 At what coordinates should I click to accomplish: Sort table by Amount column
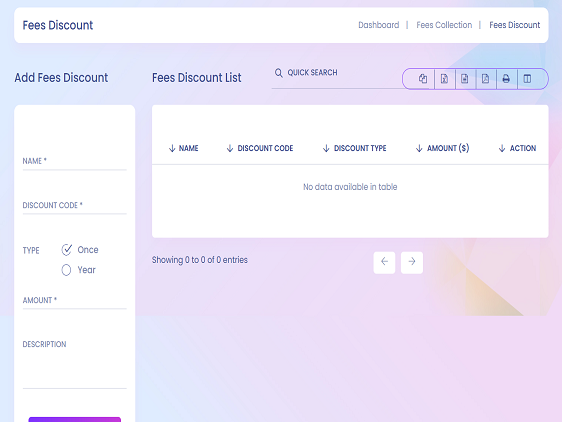click(x=442, y=148)
